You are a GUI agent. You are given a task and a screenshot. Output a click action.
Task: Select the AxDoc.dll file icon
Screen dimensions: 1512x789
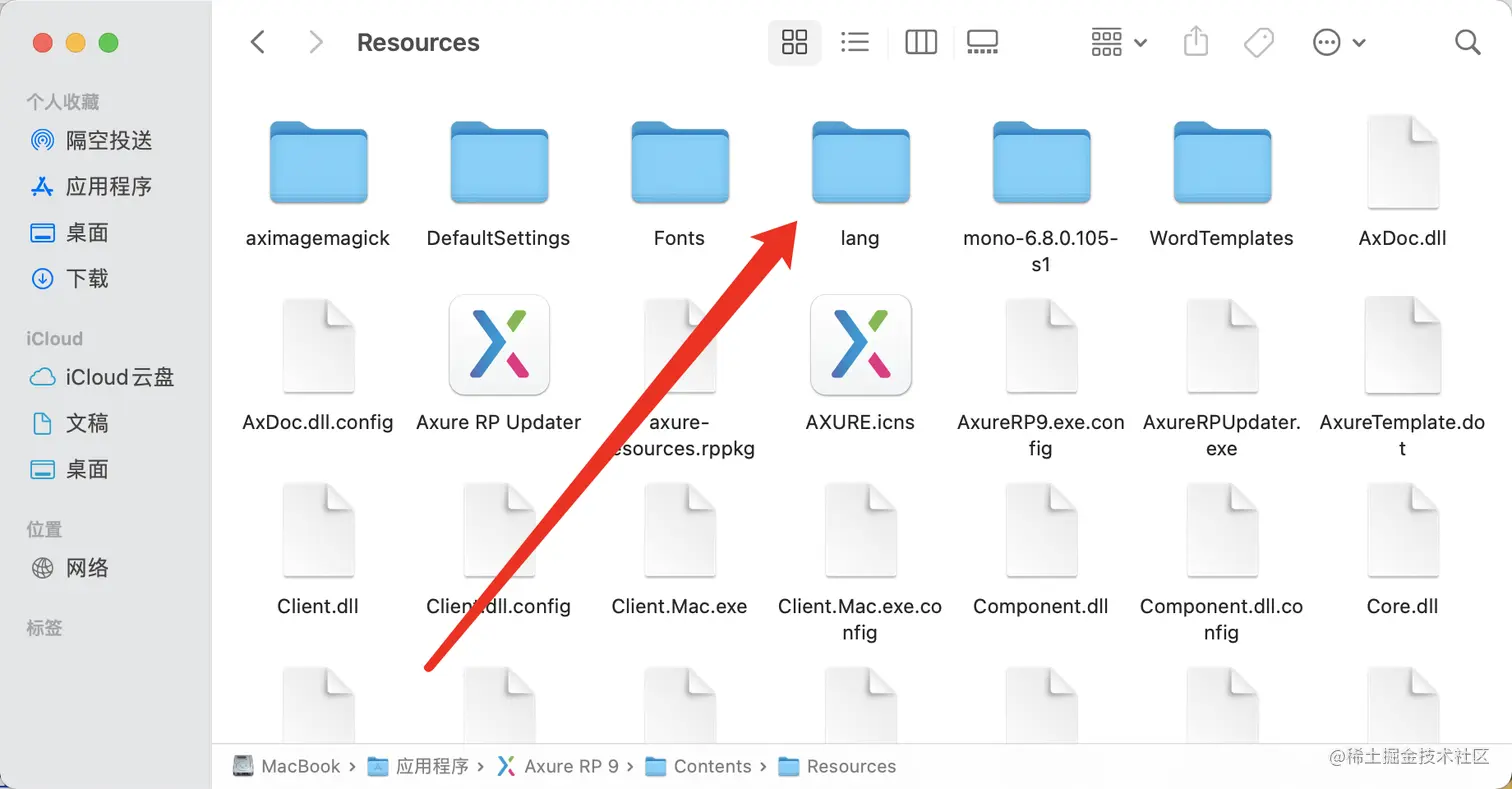(x=1403, y=162)
